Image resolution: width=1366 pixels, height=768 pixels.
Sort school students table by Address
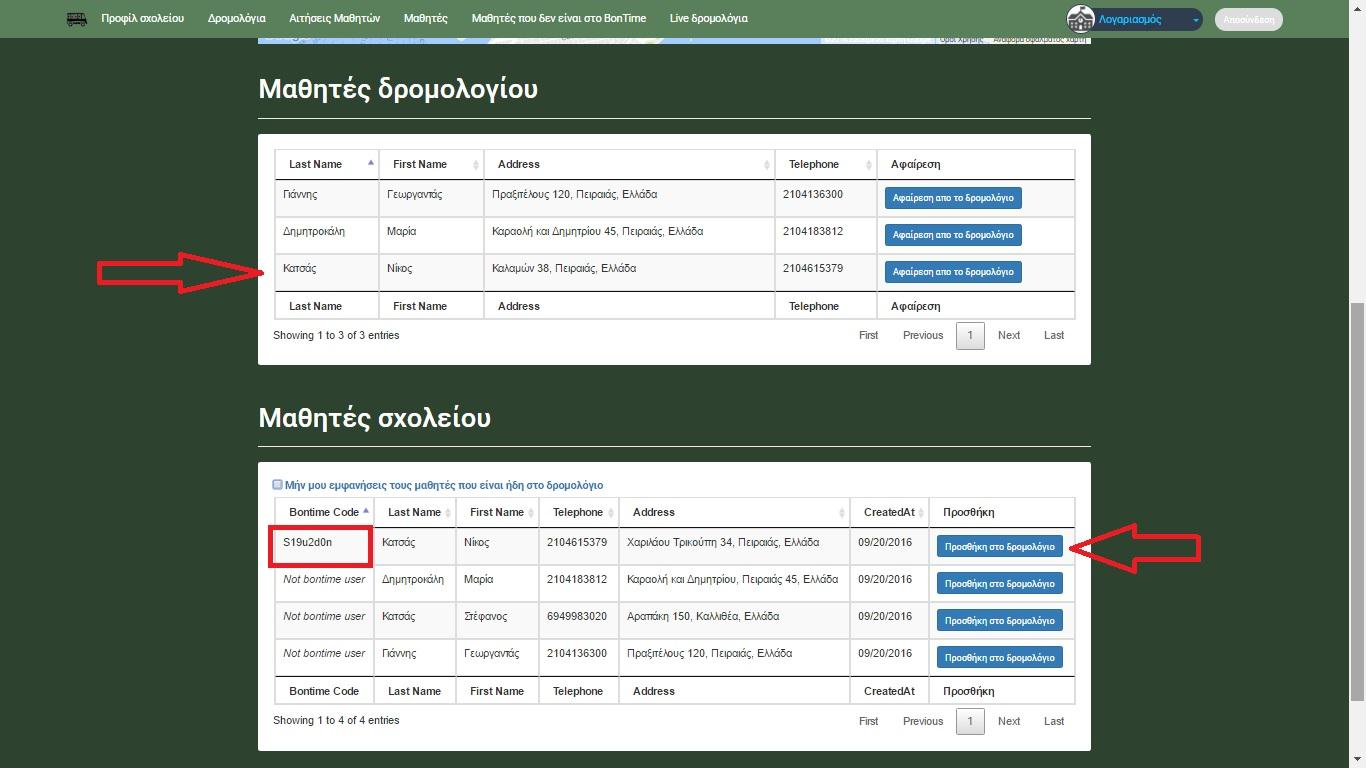click(734, 512)
